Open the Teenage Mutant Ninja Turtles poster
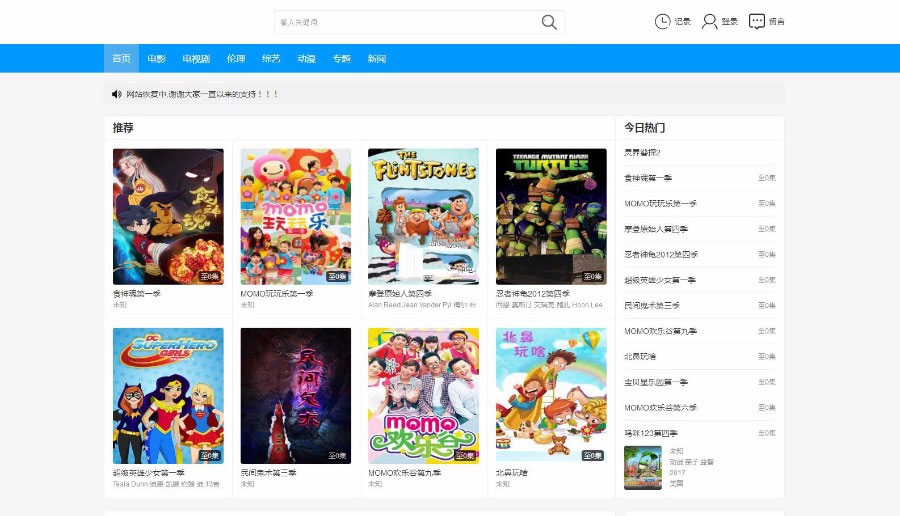Viewport: 900px width, 516px height. click(x=551, y=216)
